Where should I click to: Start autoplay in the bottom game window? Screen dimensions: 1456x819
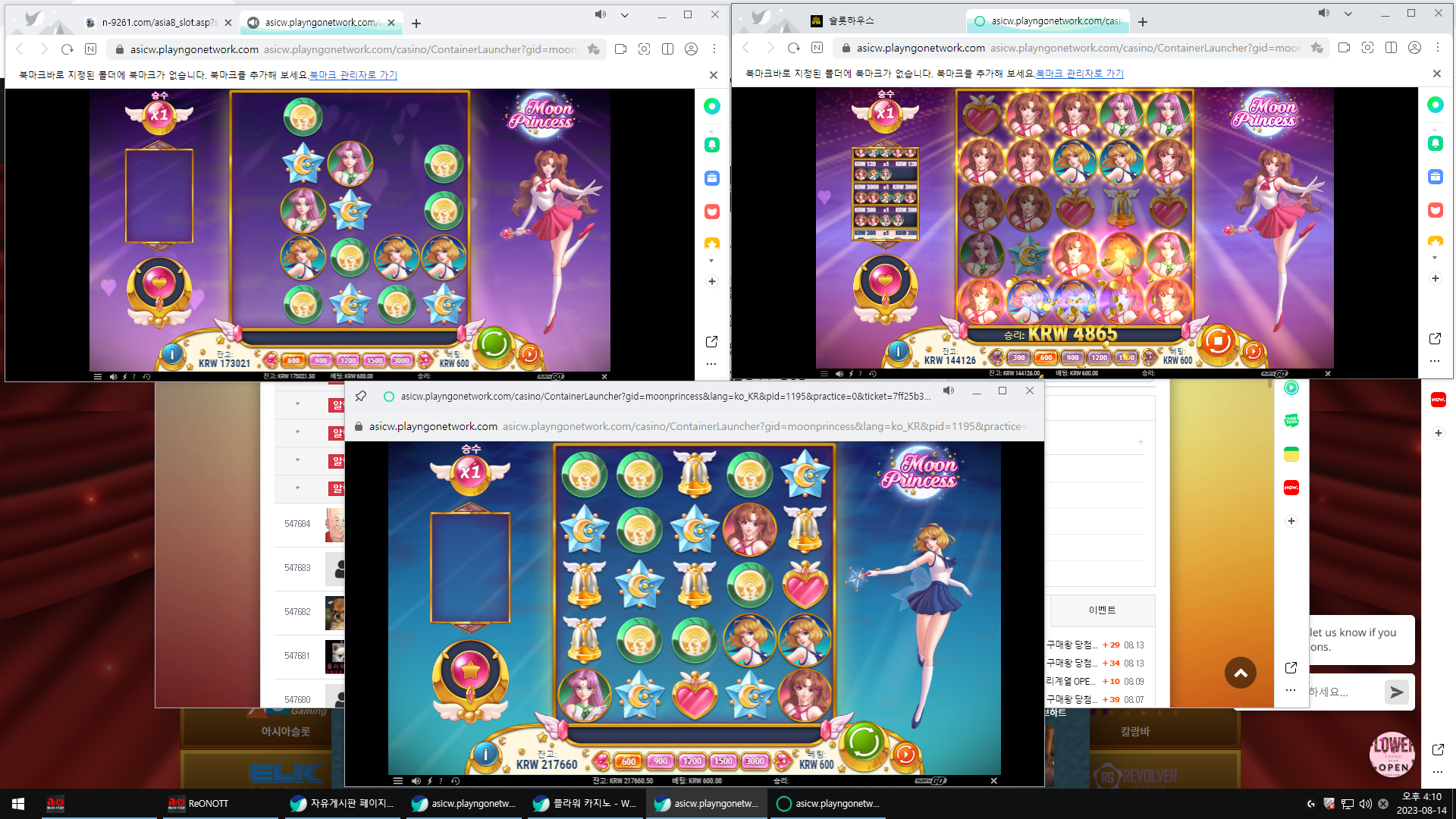coord(905,755)
